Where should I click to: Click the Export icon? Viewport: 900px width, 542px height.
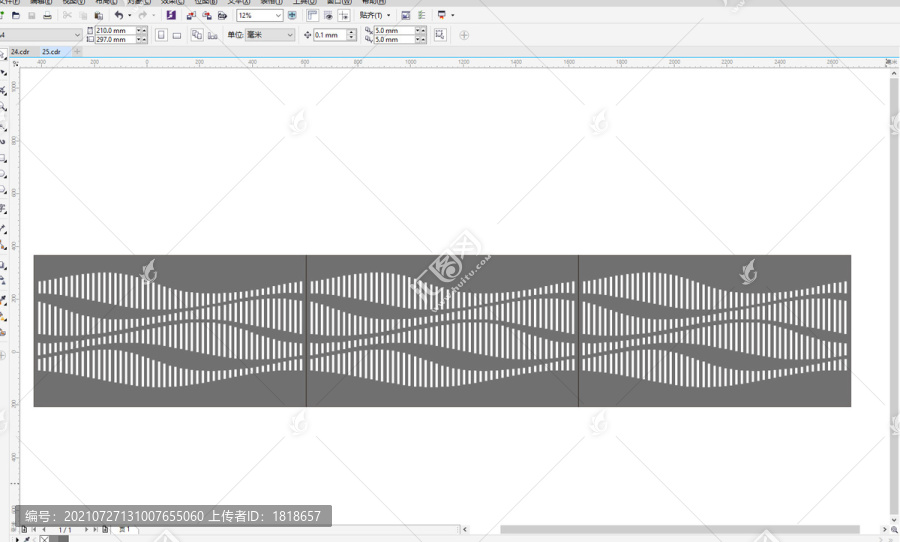[x=207, y=16]
